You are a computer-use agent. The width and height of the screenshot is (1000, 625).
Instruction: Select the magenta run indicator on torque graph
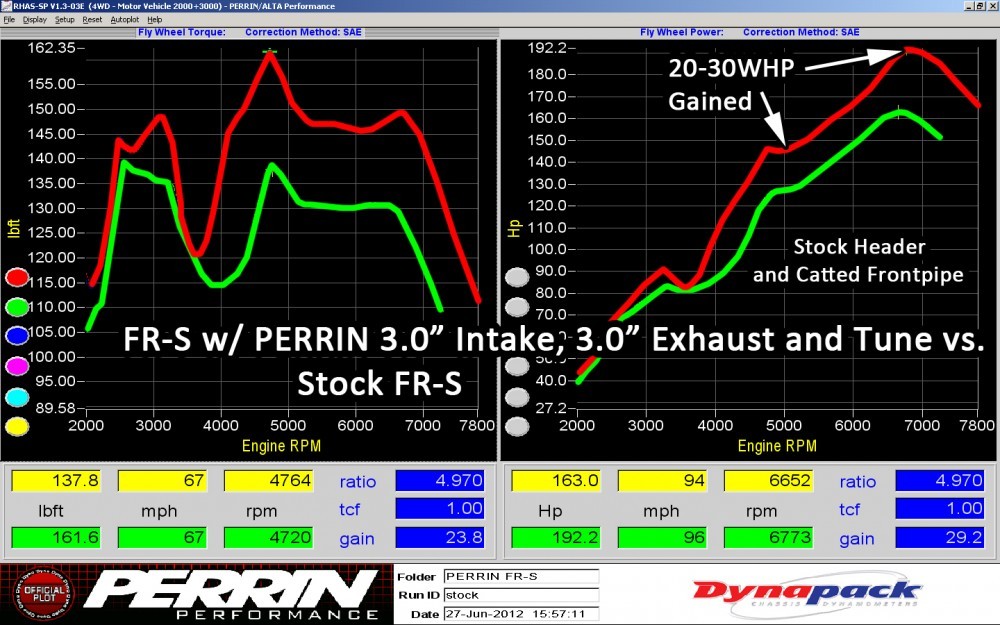[17, 366]
